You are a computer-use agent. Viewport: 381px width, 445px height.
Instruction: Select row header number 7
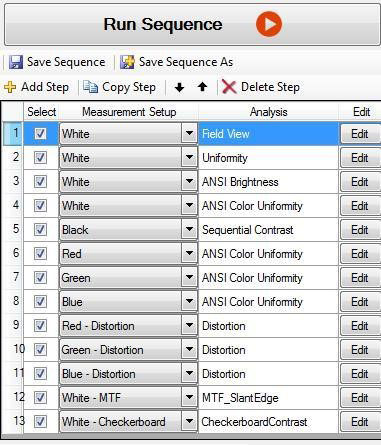tap(13, 277)
